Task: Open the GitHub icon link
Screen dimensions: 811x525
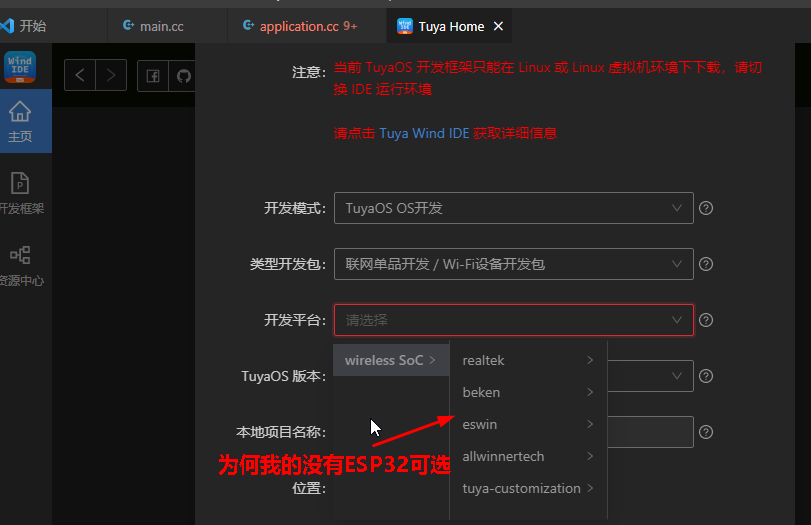Action: [x=183, y=76]
